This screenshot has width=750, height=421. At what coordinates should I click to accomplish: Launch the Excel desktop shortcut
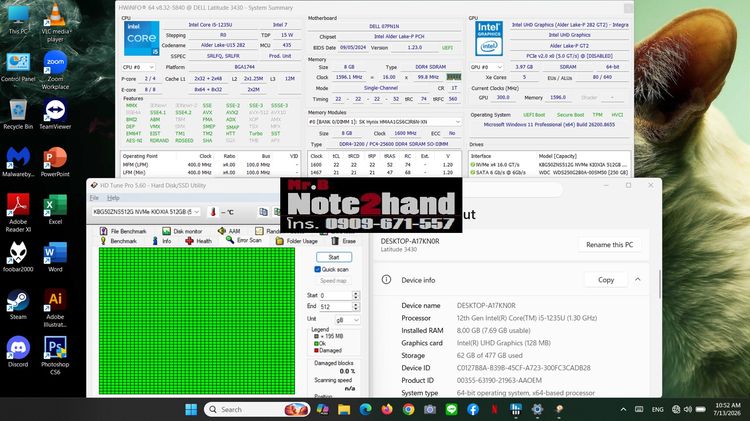pyautogui.click(x=55, y=210)
